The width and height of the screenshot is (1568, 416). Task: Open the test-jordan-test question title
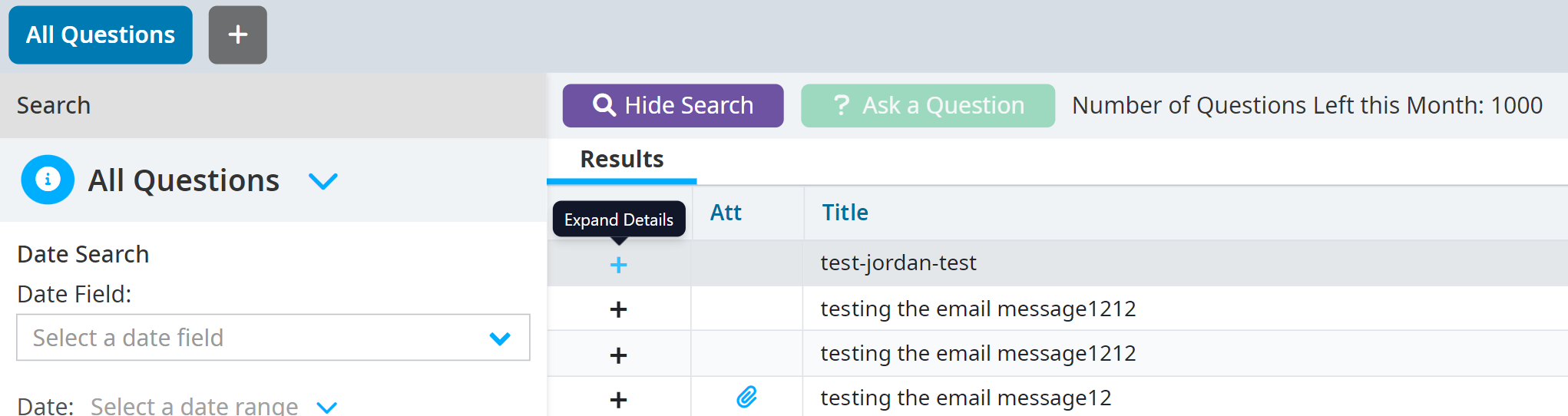click(898, 263)
